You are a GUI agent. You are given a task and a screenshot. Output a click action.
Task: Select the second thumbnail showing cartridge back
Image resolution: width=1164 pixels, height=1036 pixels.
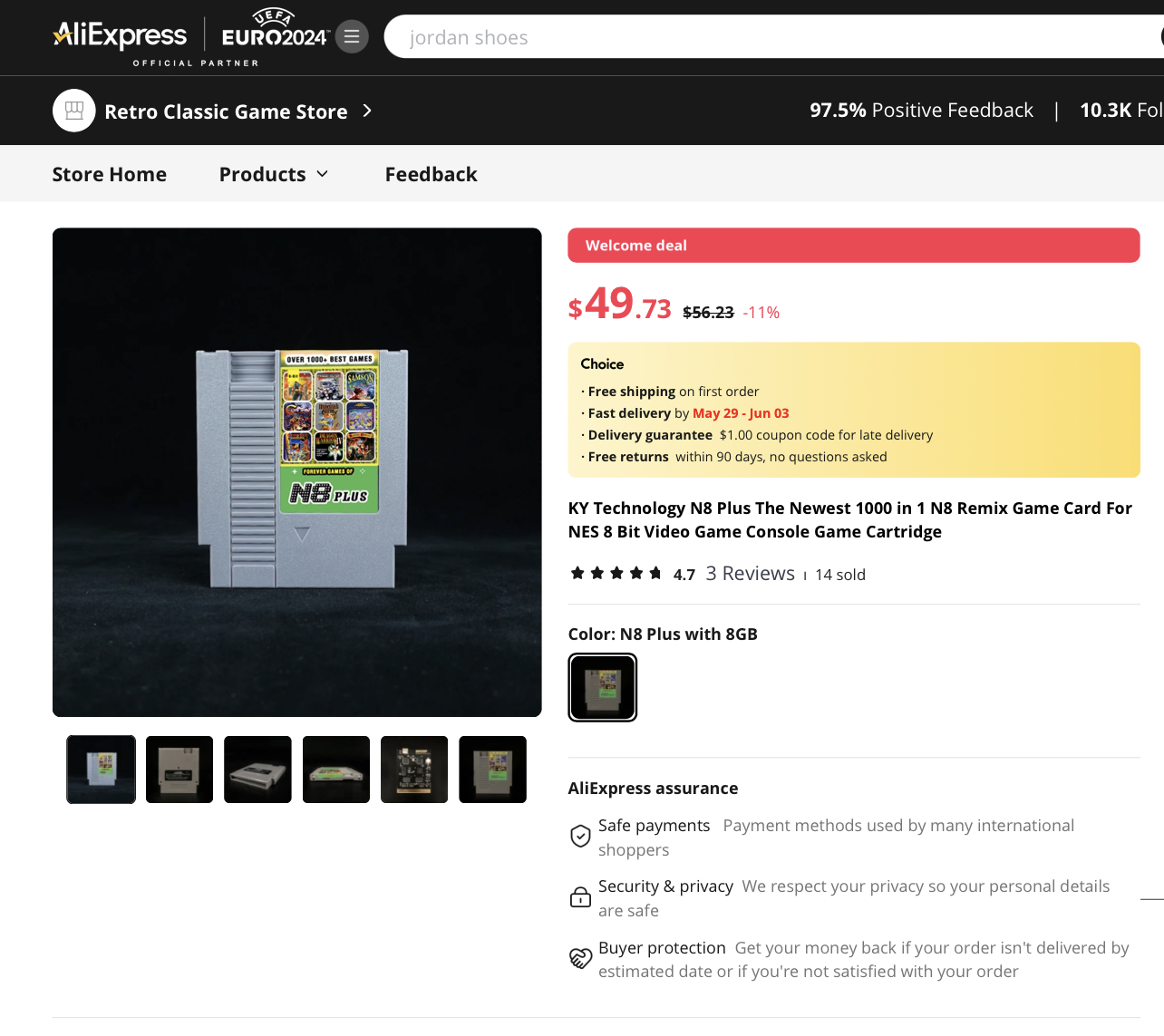[179, 770]
